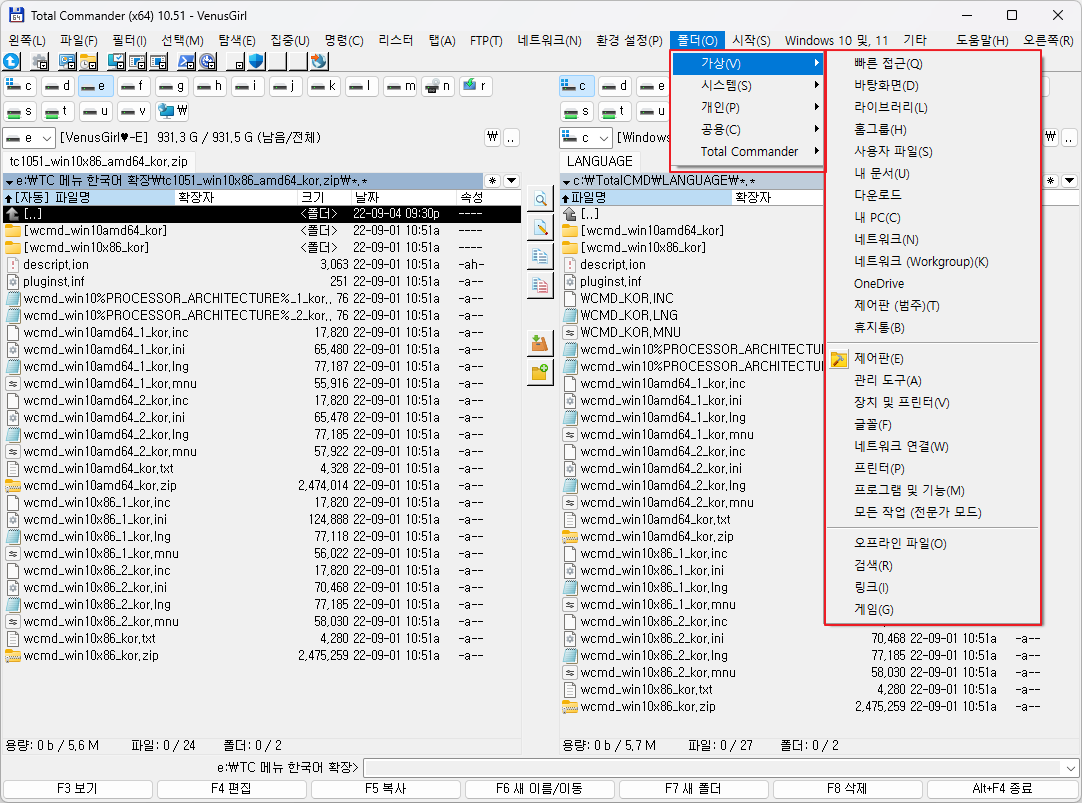Select descript.ion in left panel
This screenshot has height=803, width=1082.
(262, 265)
